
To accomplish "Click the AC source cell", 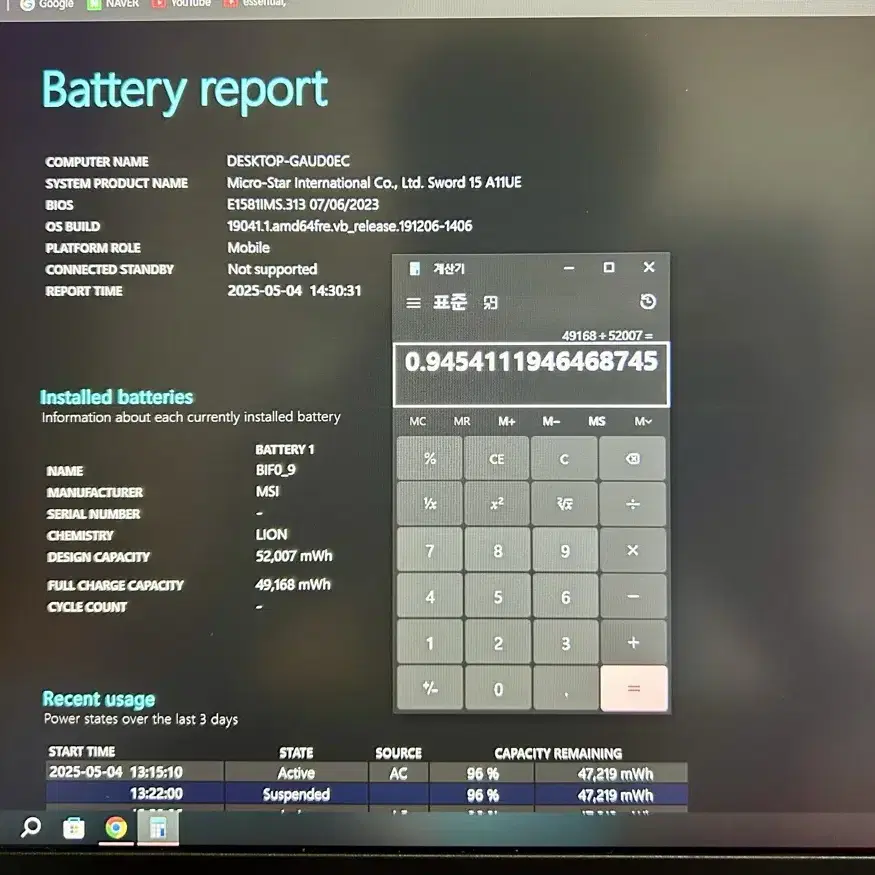I will click(x=398, y=773).
